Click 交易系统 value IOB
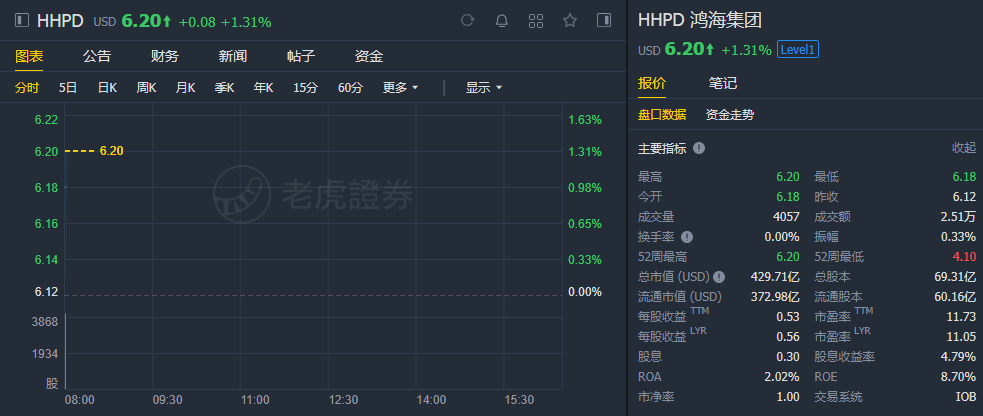Viewport: 983px width, 416px height. [967, 397]
